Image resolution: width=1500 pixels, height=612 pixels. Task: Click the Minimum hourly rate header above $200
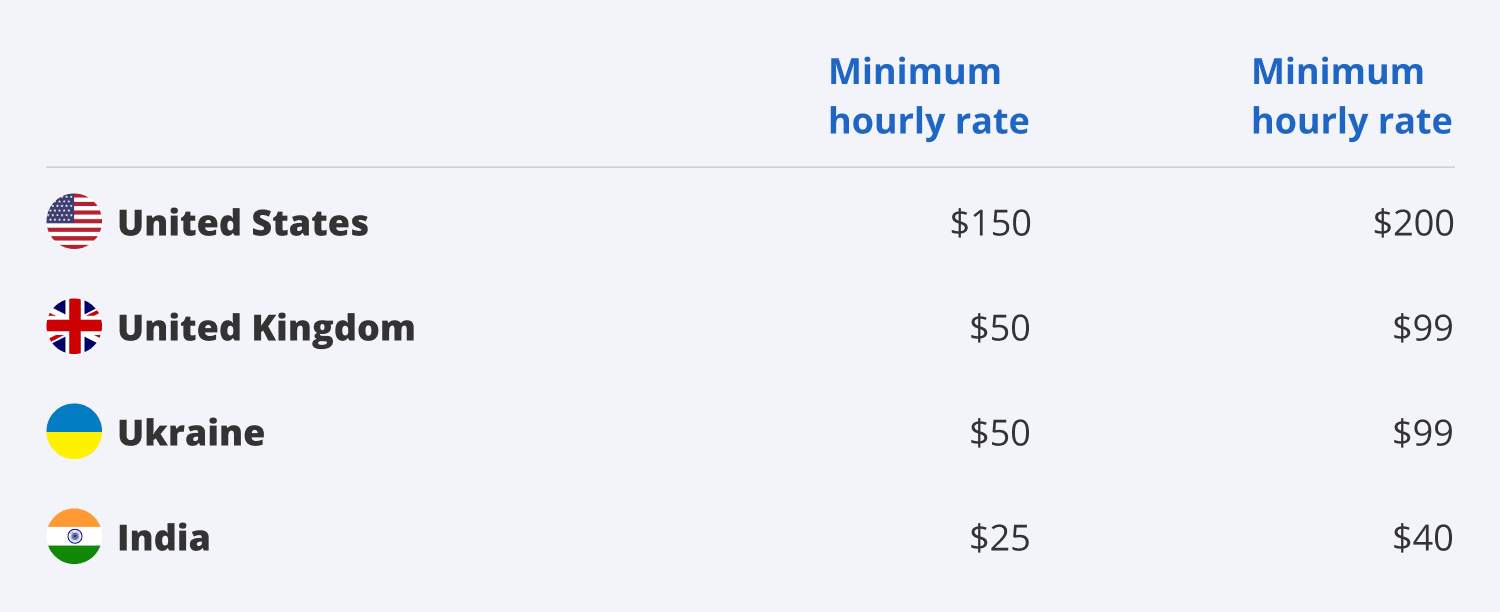pyautogui.click(x=1352, y=96)
